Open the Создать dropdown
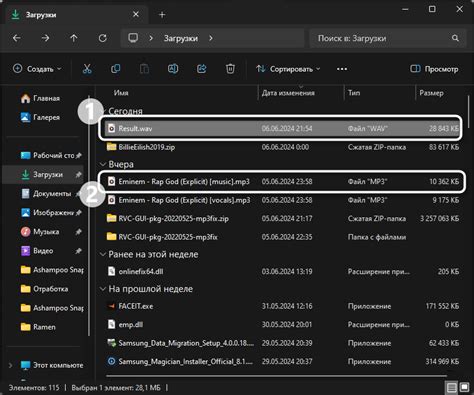Image resolution: width=474 pixels, height=395 pixels. pos(37,69)
